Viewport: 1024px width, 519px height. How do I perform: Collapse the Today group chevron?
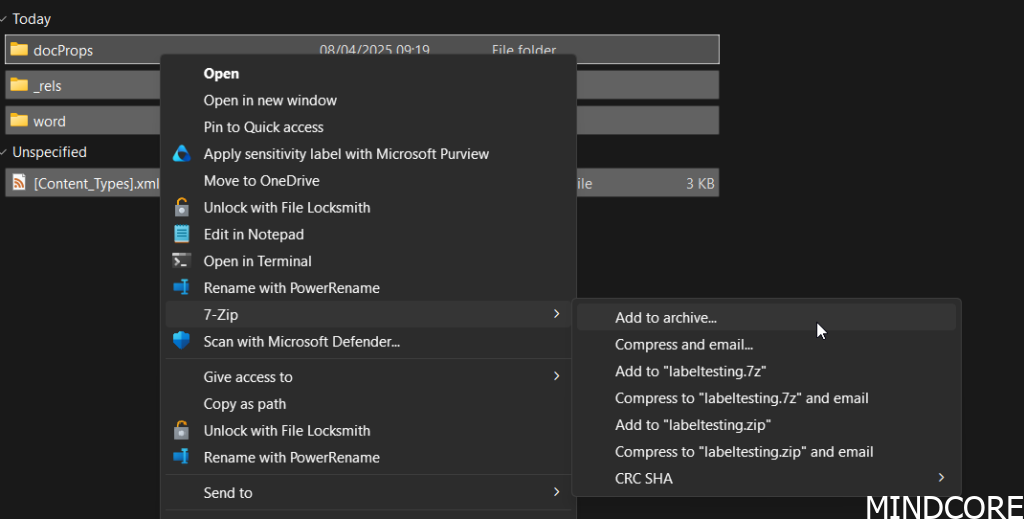click(x=5, y=19)
